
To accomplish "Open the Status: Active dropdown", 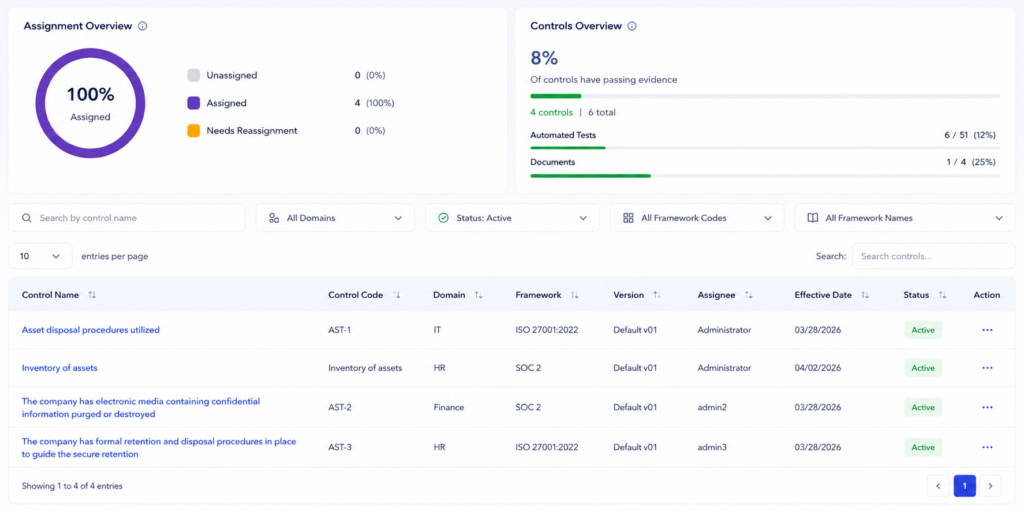I will (512, 218).
